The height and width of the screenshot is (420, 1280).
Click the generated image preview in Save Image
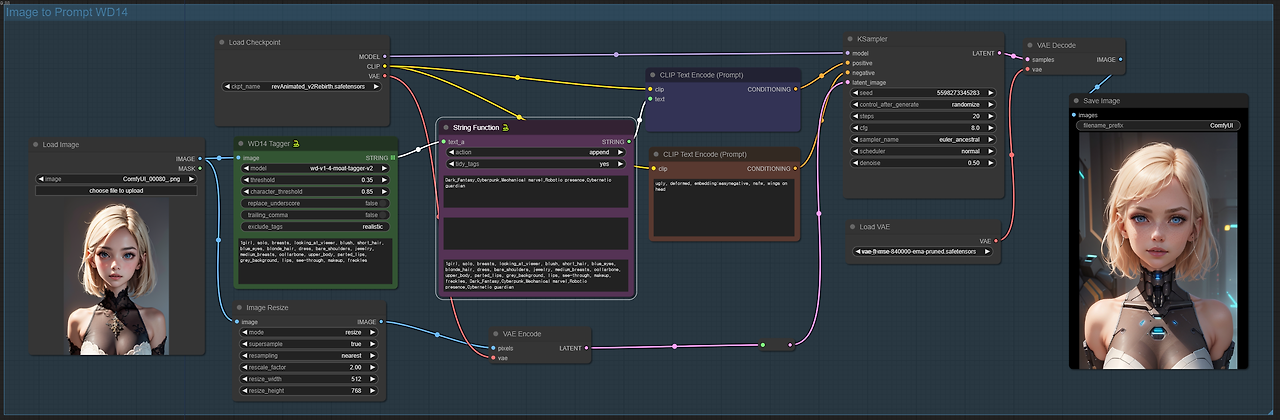click(1157, 250)
